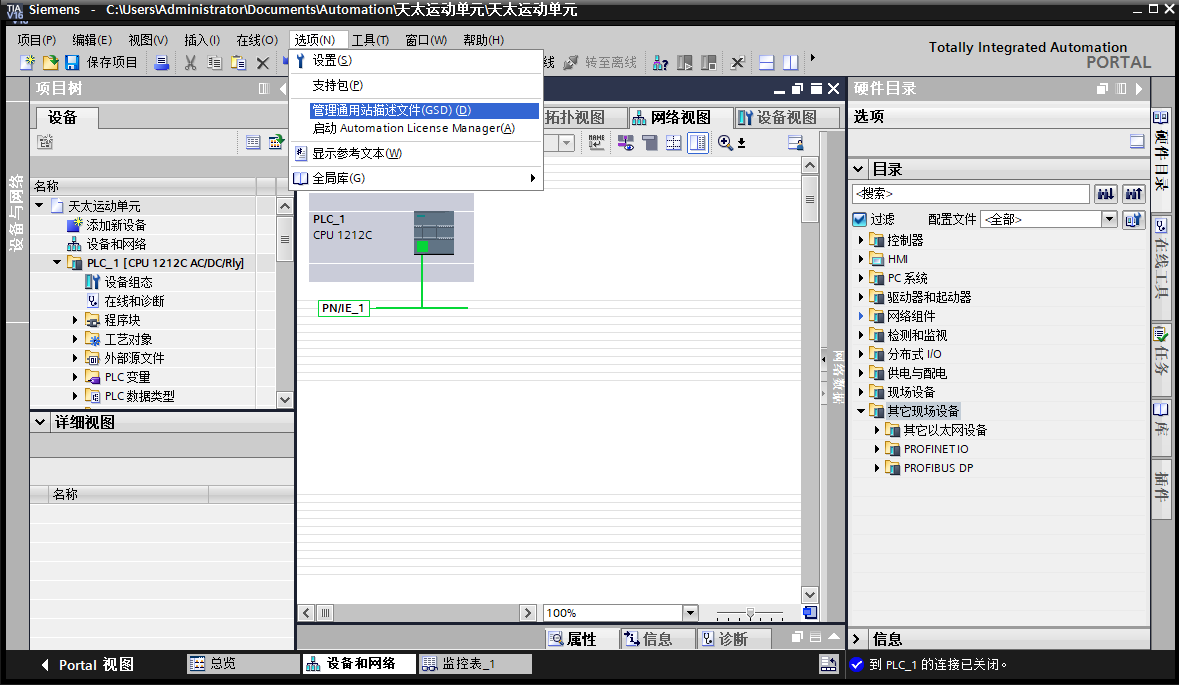The height and width of the screenshot is (685, 1179).
Task: Click the search downward icon in catalog
Action: pyautogui.click(x=1105, y=194)
